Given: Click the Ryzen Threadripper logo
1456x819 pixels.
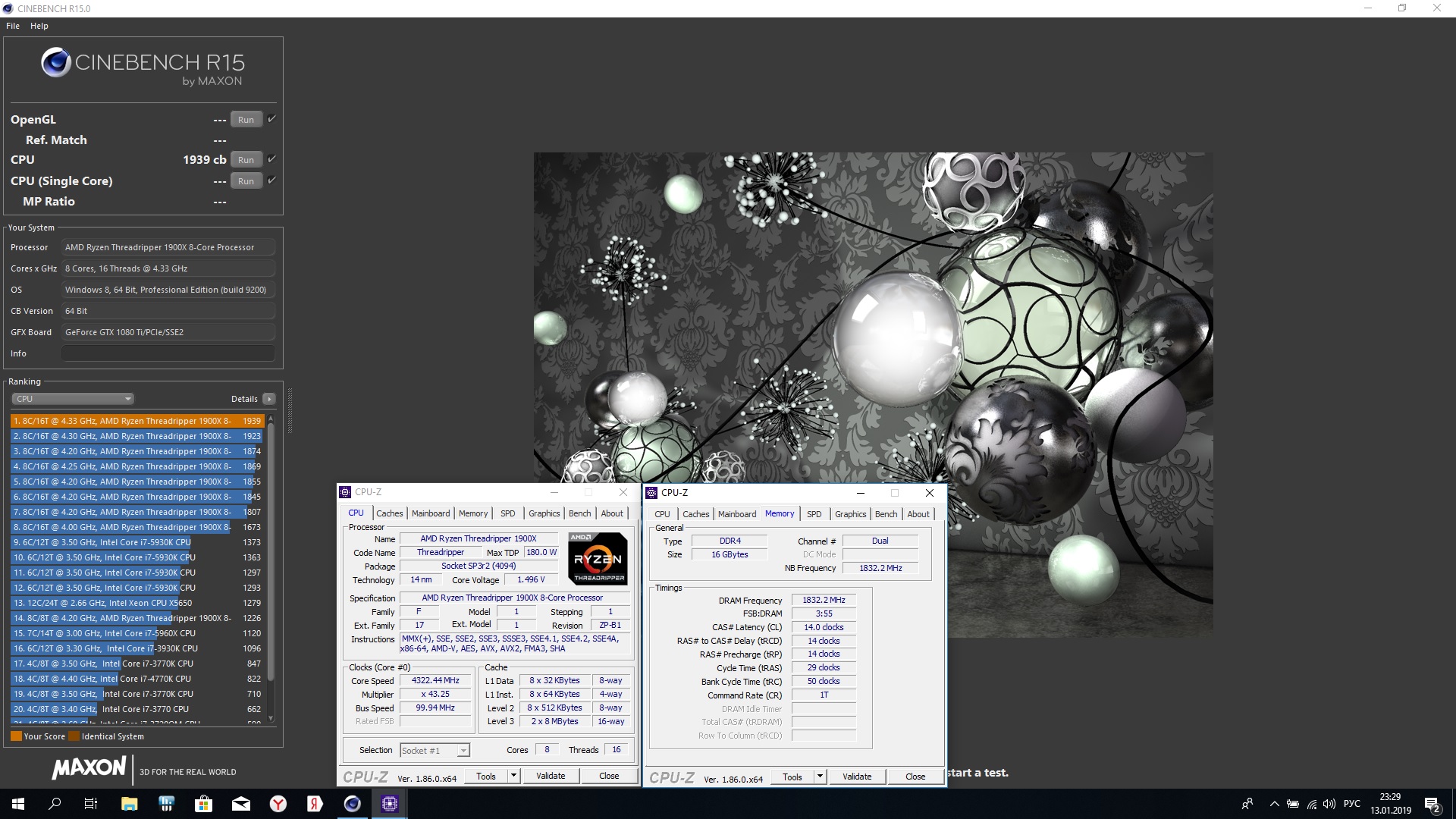Looking at the screenshot, I should click(x=598, y=559).
